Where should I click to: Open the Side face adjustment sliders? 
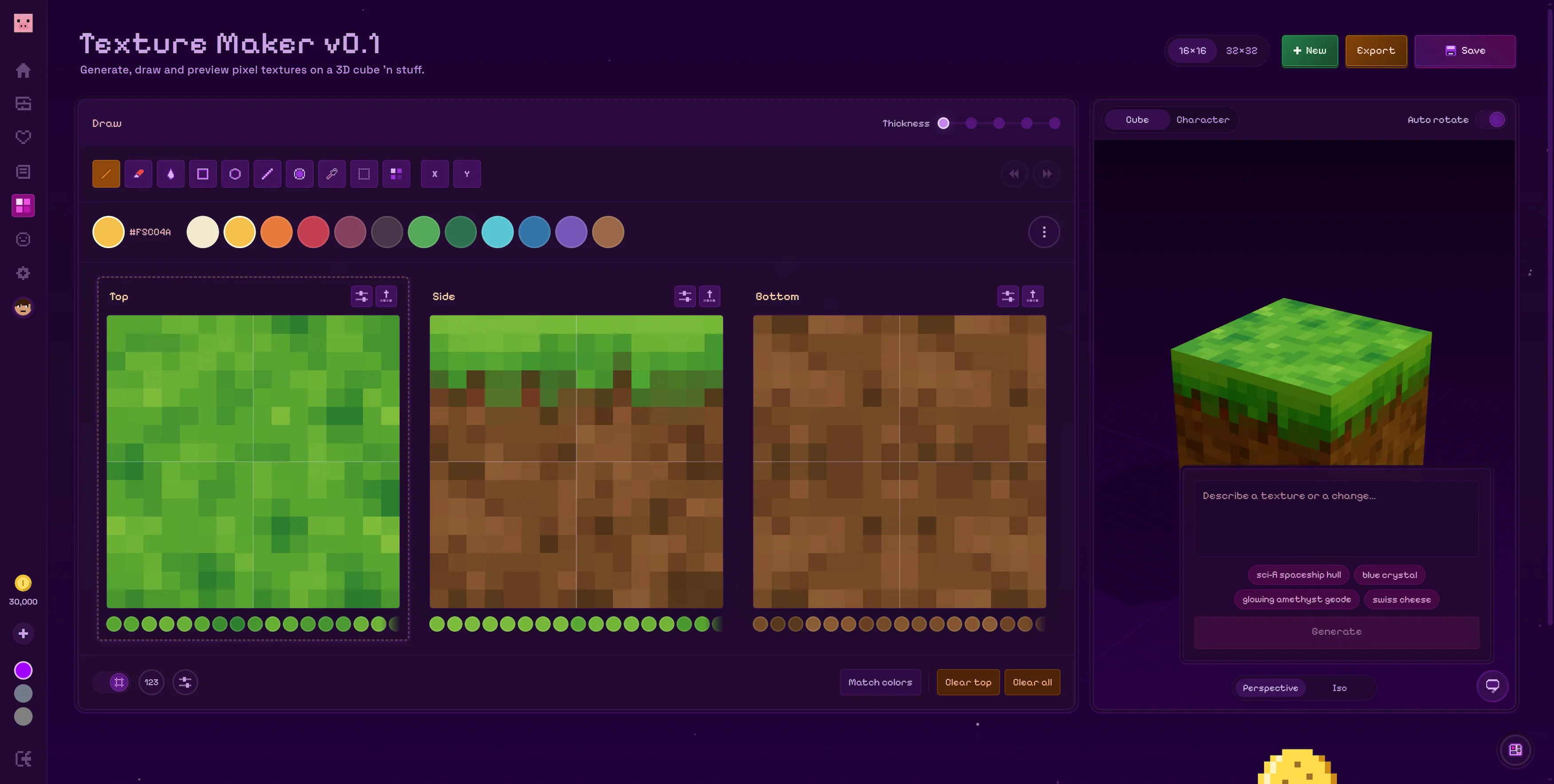[x=685, y=296]
